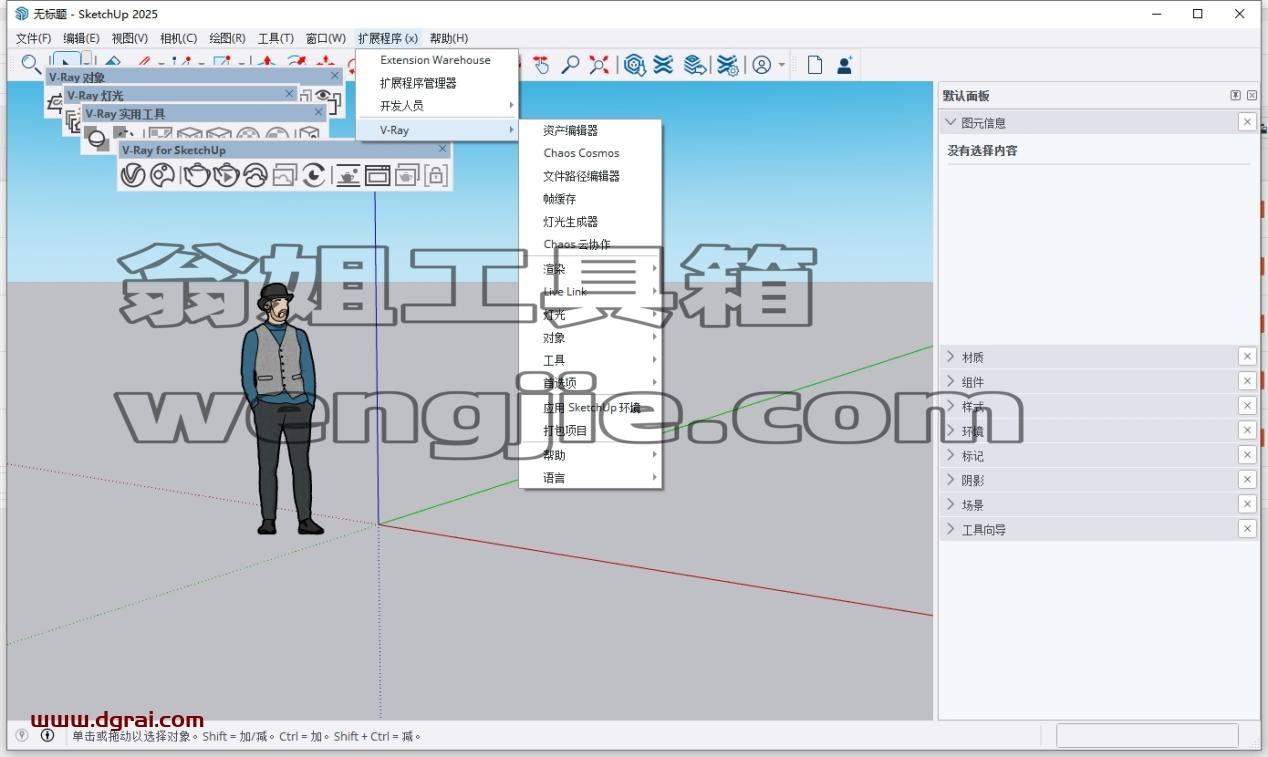Viewport: 1268px width, 757px height.
Task: Open the Extension Manager gear icon
Action: click(x=729, y=65)
